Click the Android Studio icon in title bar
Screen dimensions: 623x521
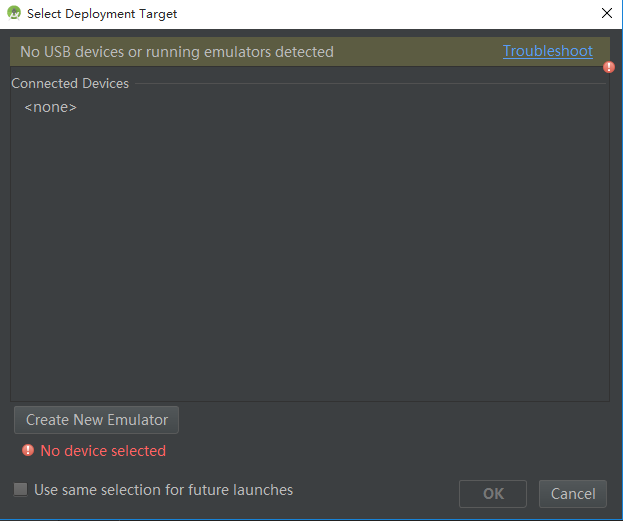(x=14, y=14)
